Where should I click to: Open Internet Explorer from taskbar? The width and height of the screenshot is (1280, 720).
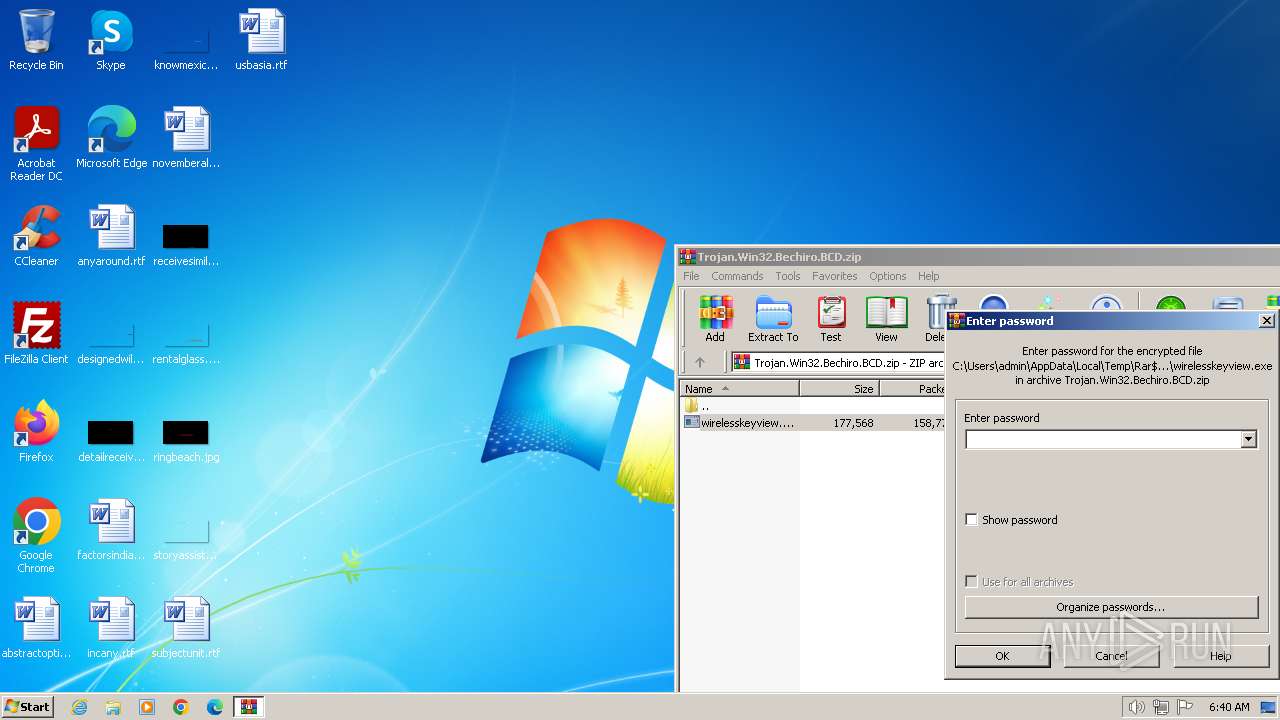point(79,707)
